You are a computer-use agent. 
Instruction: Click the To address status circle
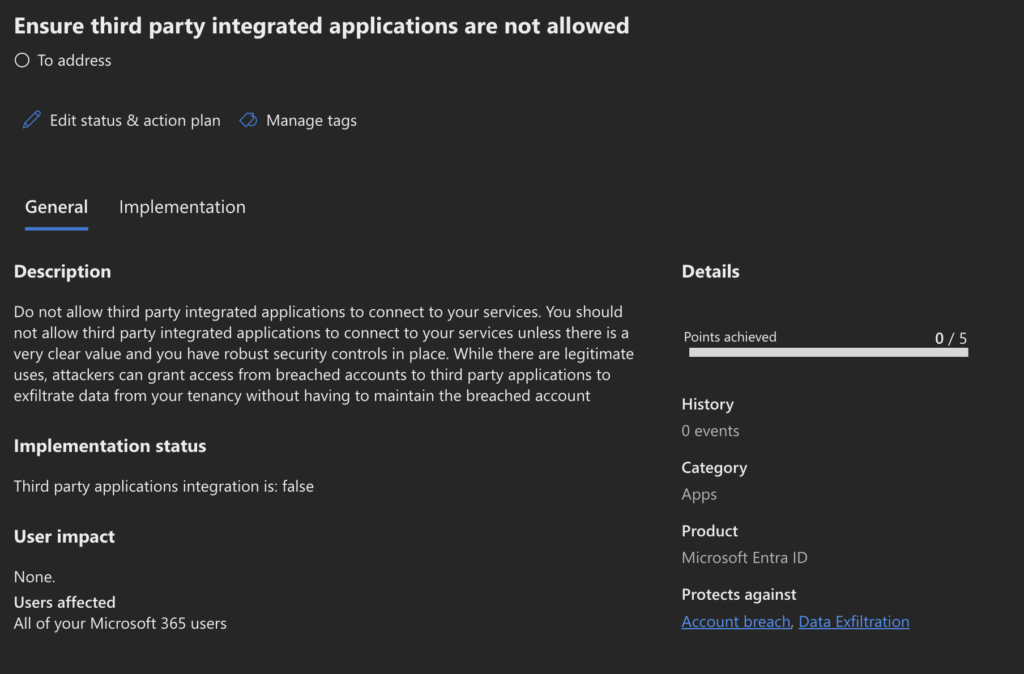22,61
